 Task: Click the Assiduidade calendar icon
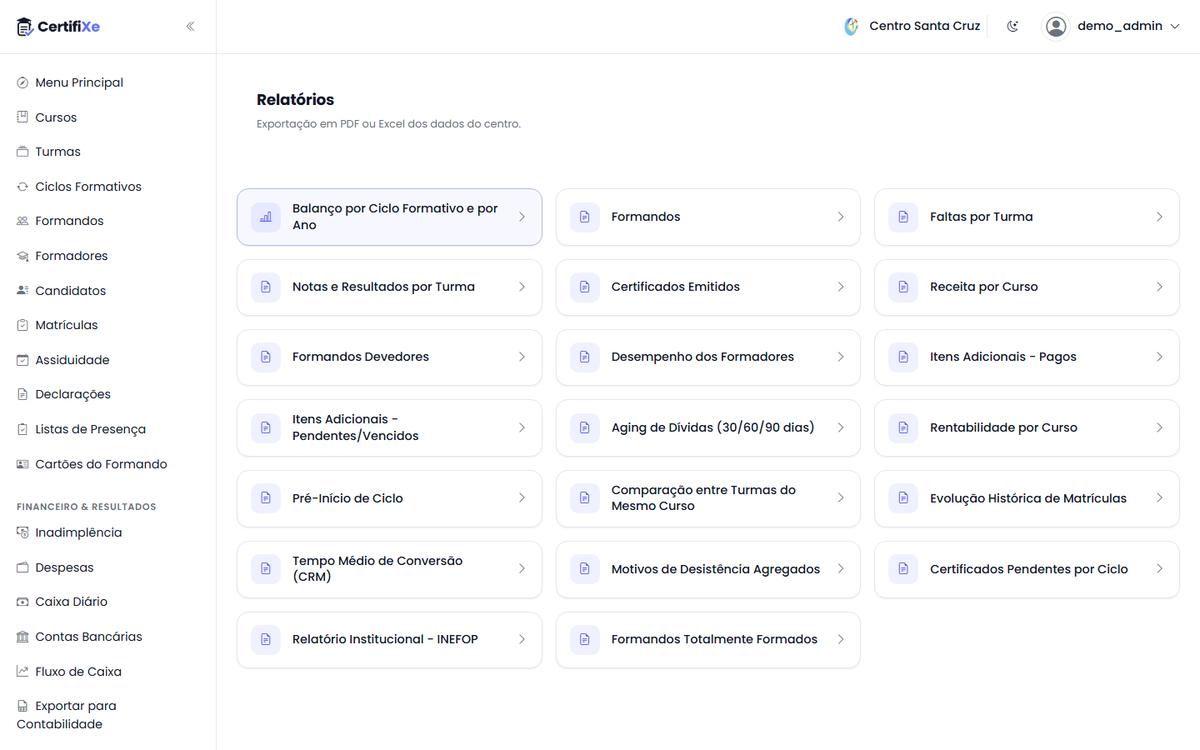pyautogui.click(x=23, y=360)
